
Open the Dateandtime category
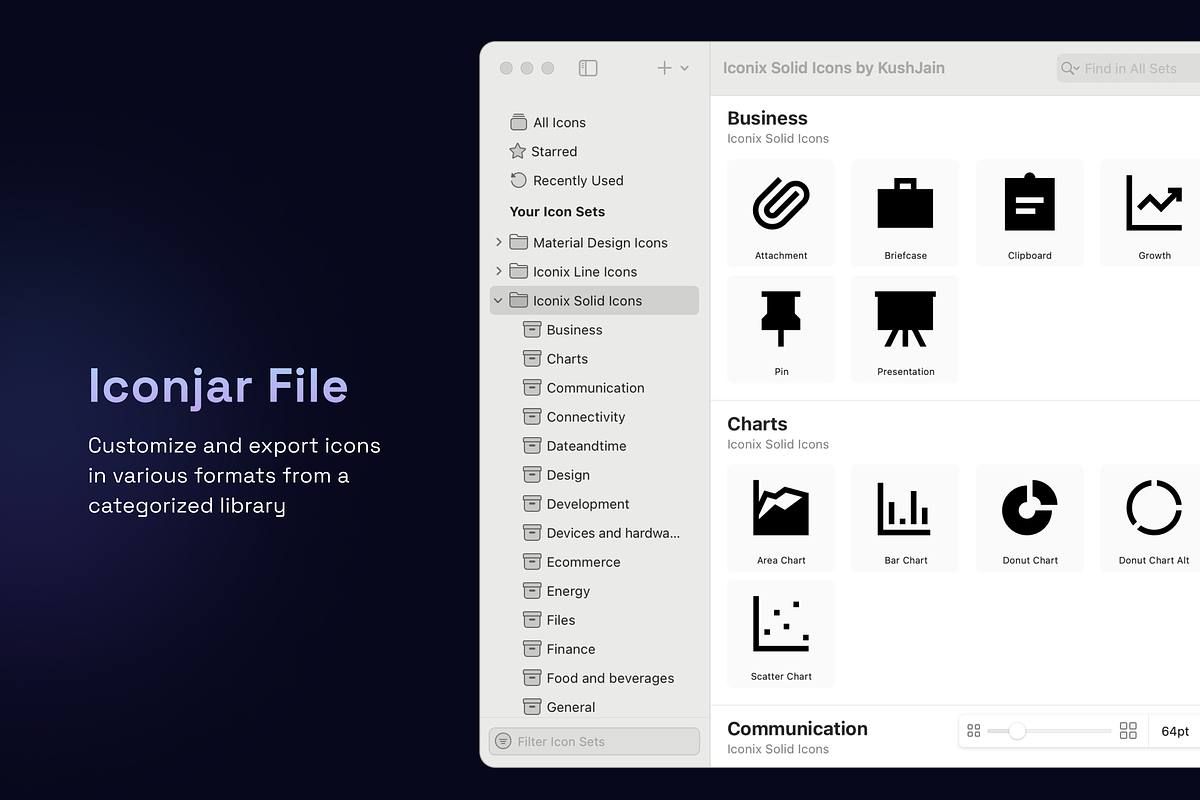(575, 445)
